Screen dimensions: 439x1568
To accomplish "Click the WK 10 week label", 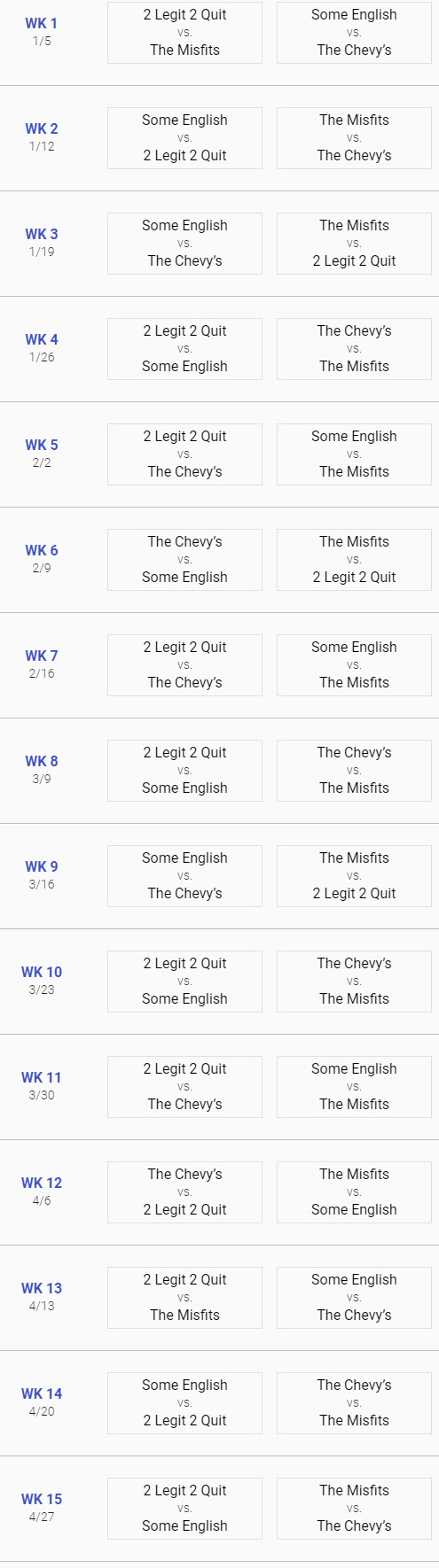I will pyautogui.click(x=42, y=972).
